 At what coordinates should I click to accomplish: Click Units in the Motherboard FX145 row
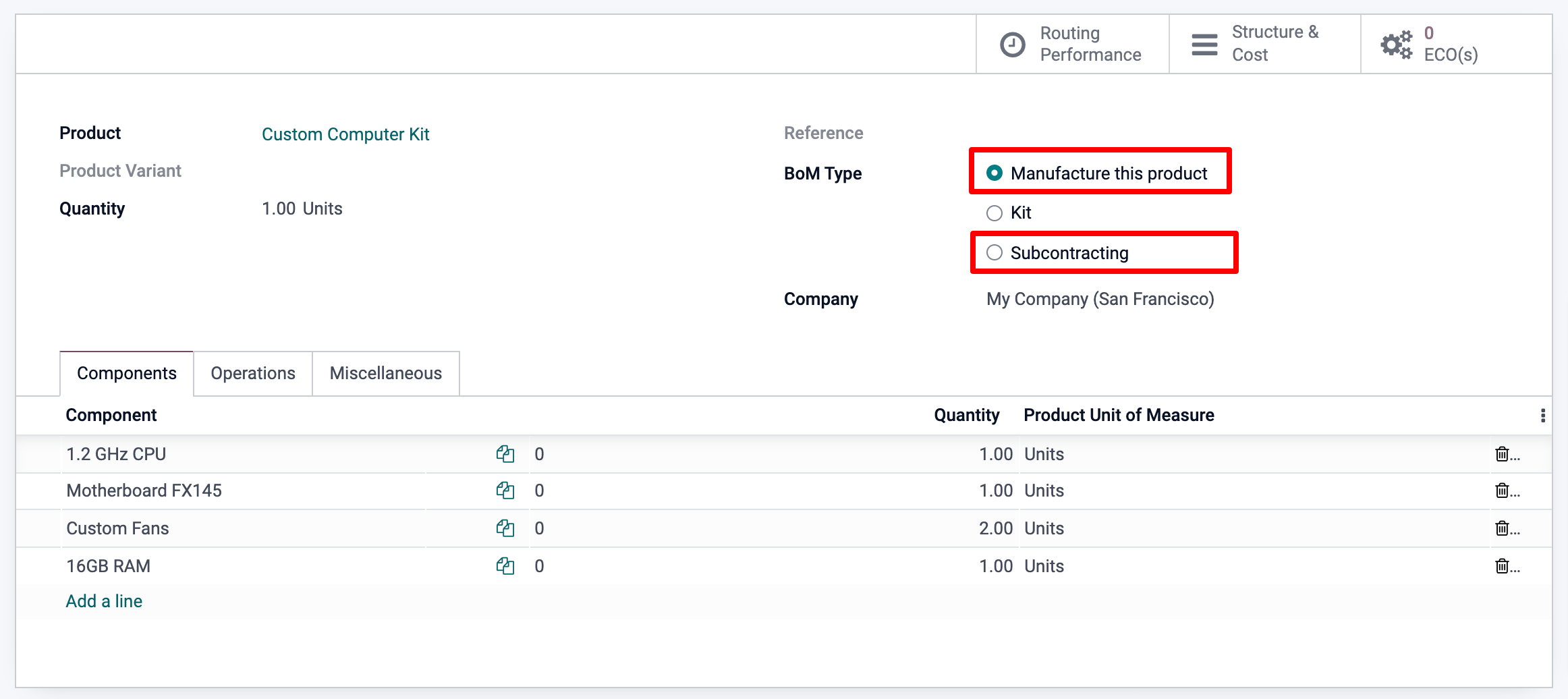(x=1044, y=491)
